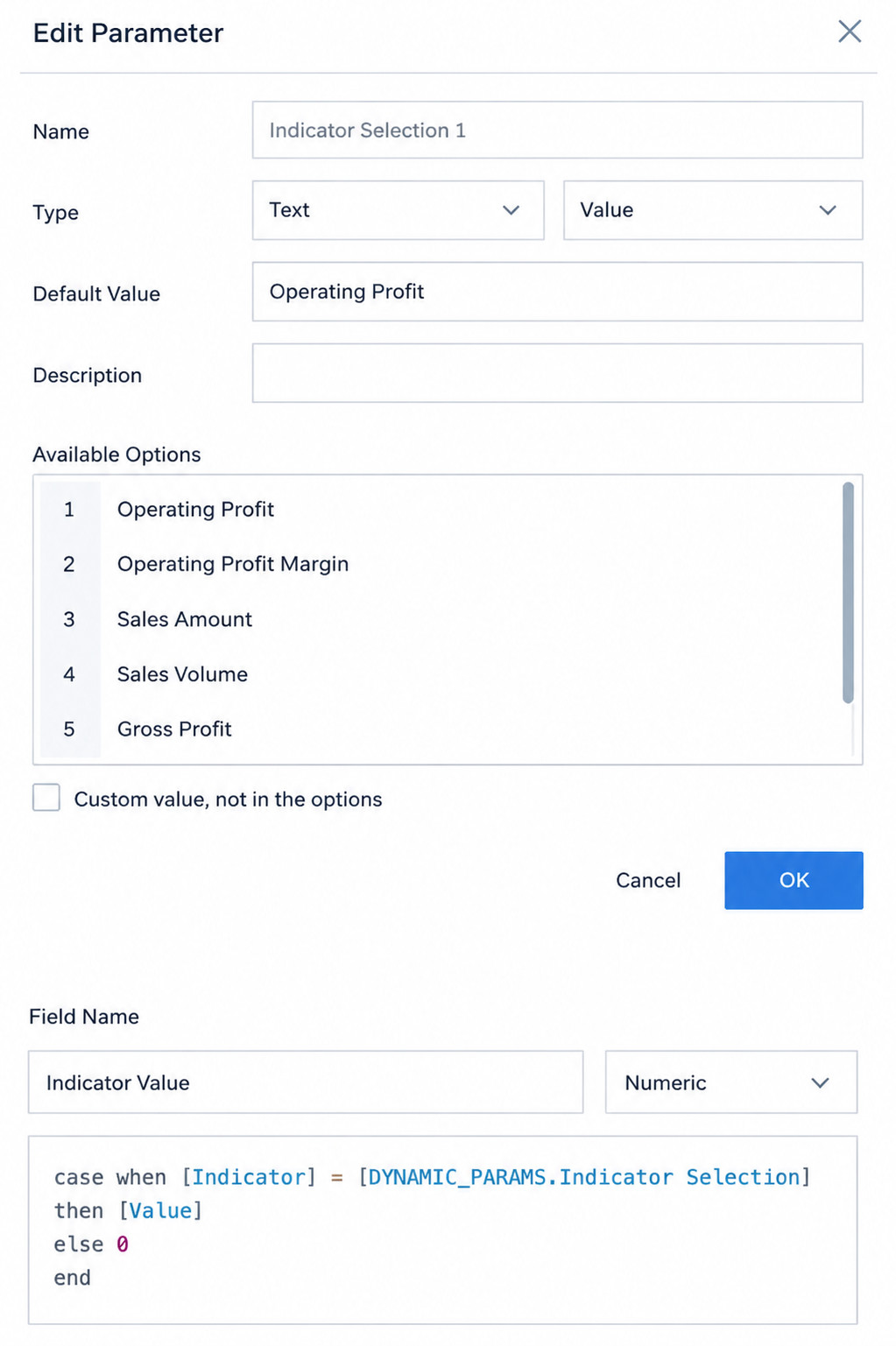This screenshot has width=896, height=1346.
Task: Click row number 3 in options list
Action: pyautogui.click(x=69, y=620)
